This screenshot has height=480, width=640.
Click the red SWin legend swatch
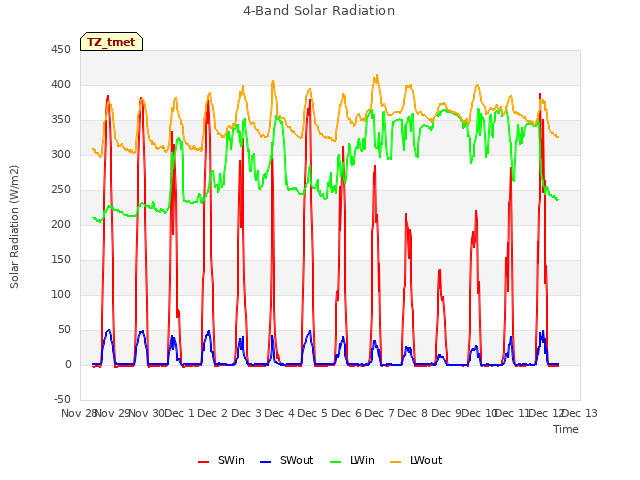pyautogui.click(x=203, y=462)
